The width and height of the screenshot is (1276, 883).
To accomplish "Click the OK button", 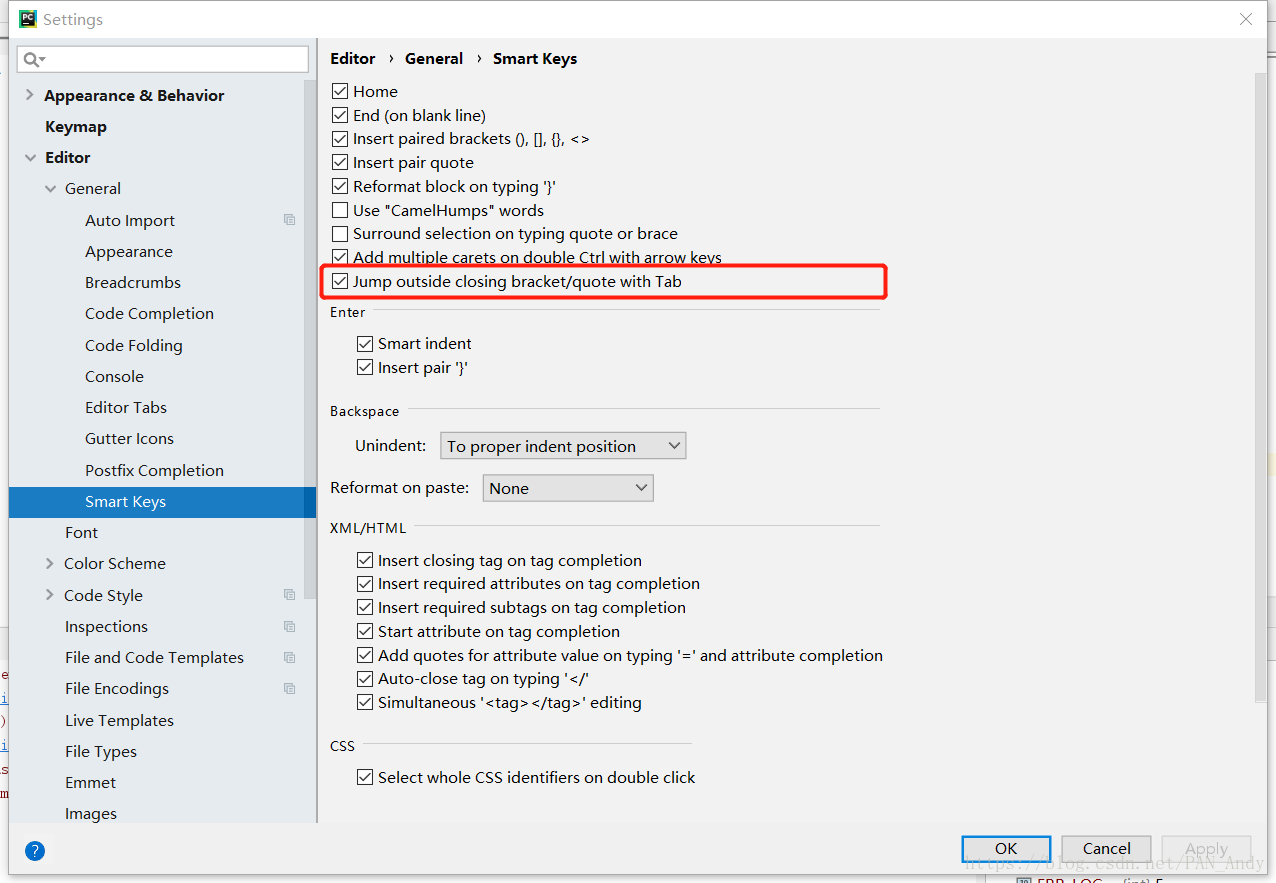I will [1006, 848].
